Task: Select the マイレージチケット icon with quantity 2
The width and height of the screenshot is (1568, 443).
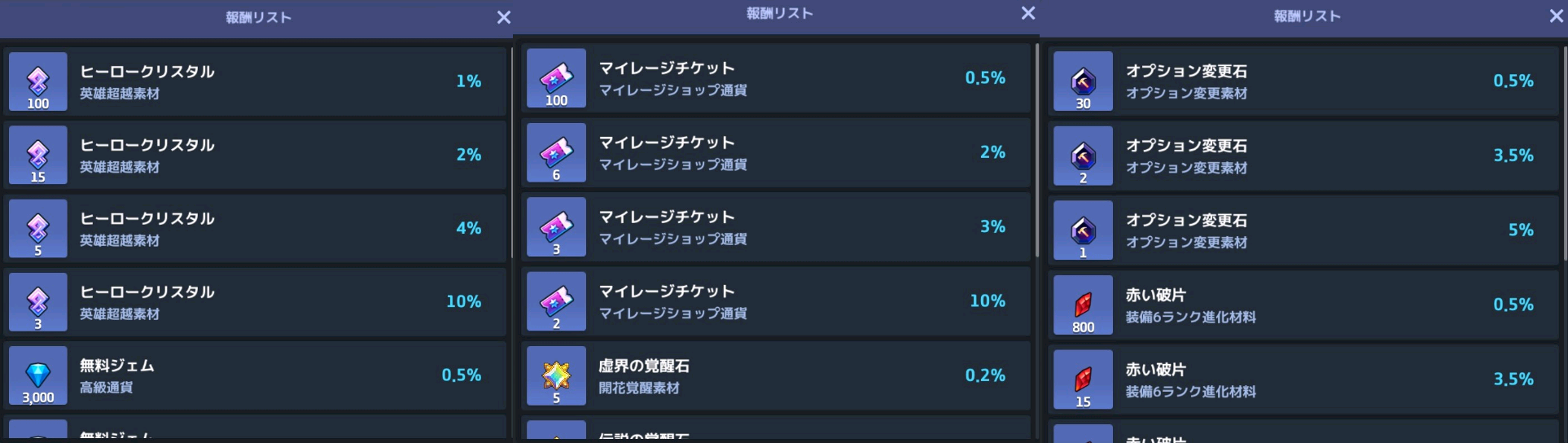Action: [556, 301]
